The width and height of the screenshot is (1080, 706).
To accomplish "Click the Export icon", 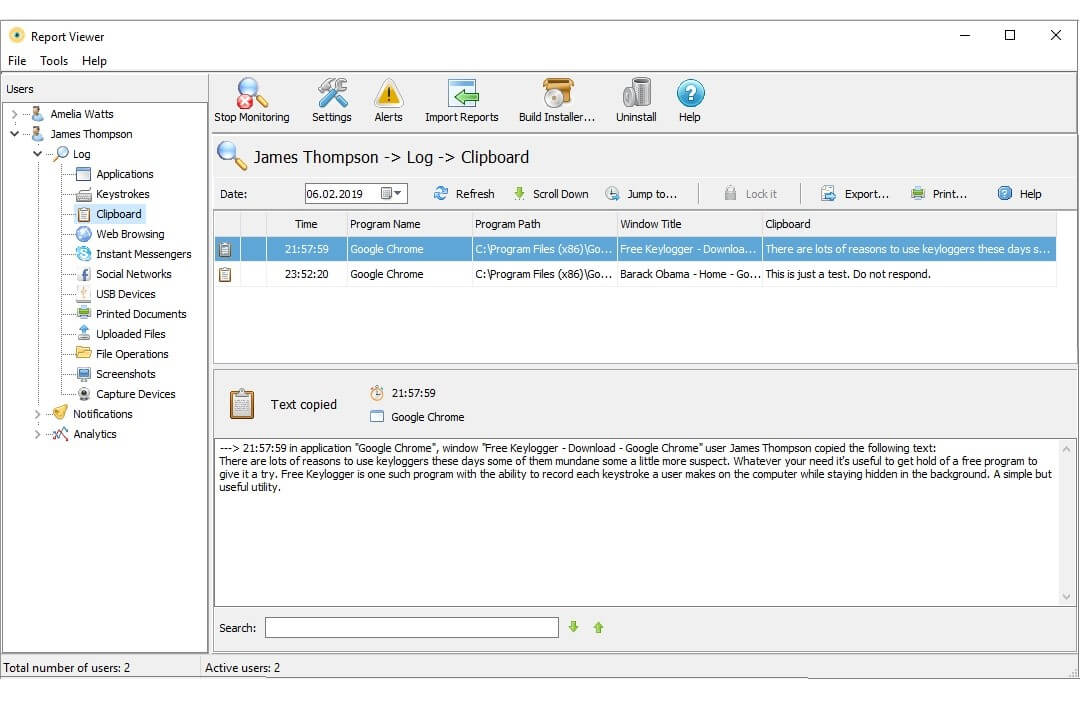I will point(828,194).
